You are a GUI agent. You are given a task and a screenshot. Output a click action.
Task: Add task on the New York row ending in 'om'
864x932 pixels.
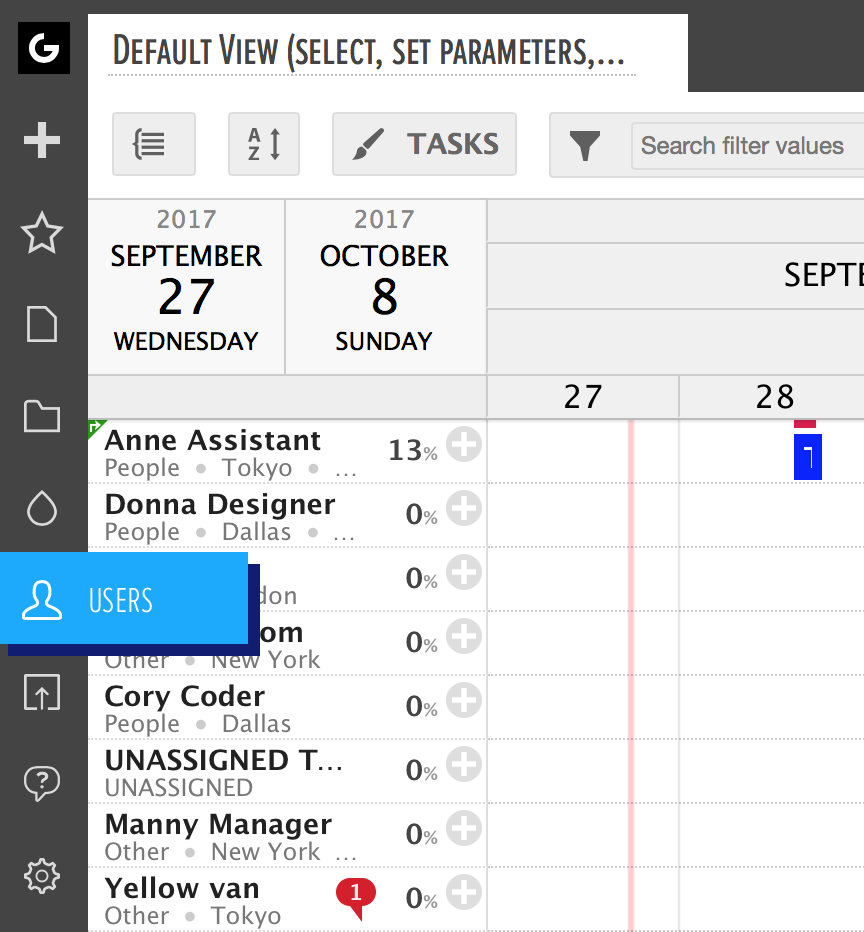click(464, 637)
